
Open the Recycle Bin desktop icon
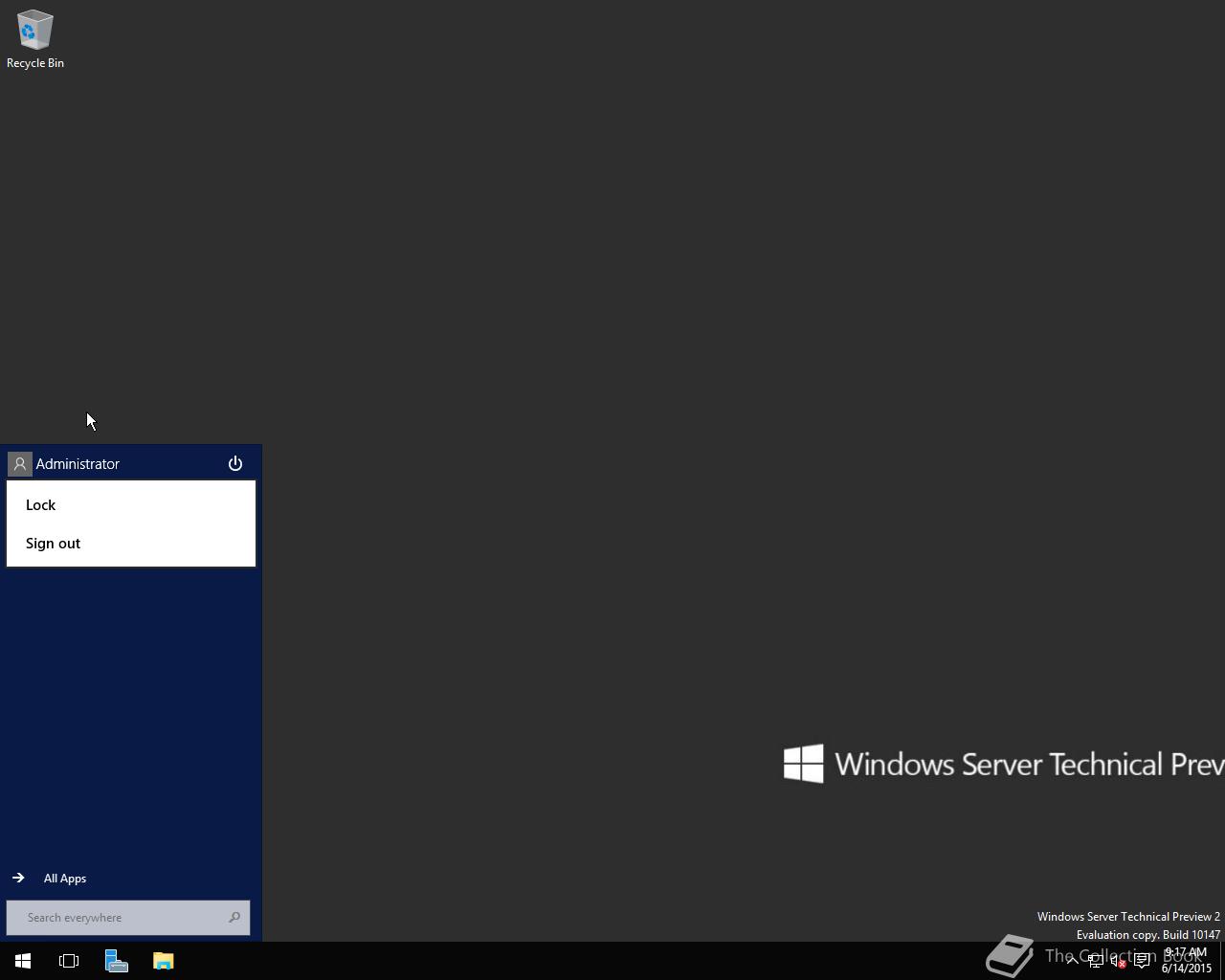(x=35, y=39)
